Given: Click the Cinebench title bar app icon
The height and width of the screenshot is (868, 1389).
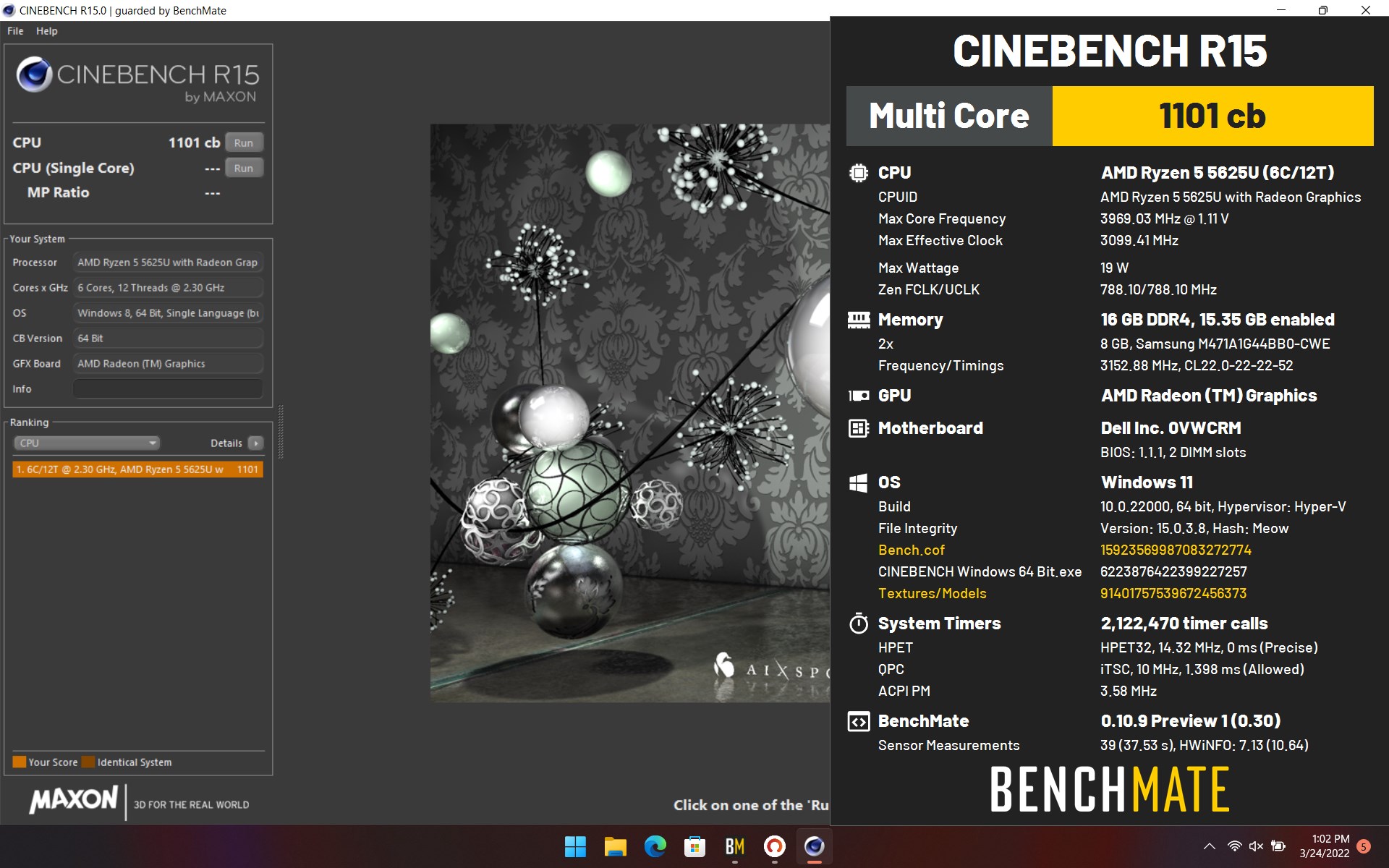Looking at the screenshot, I should [9, 10].
